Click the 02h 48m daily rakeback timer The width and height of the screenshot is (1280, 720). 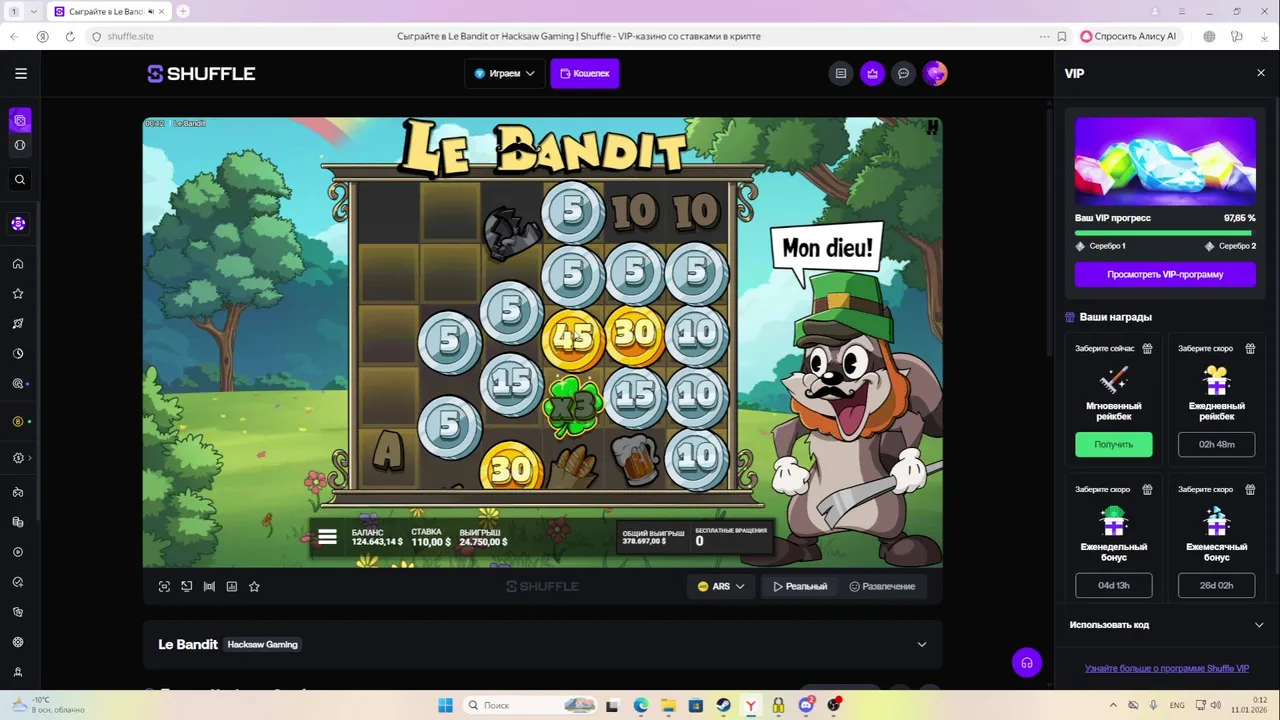coord(1216,444)
